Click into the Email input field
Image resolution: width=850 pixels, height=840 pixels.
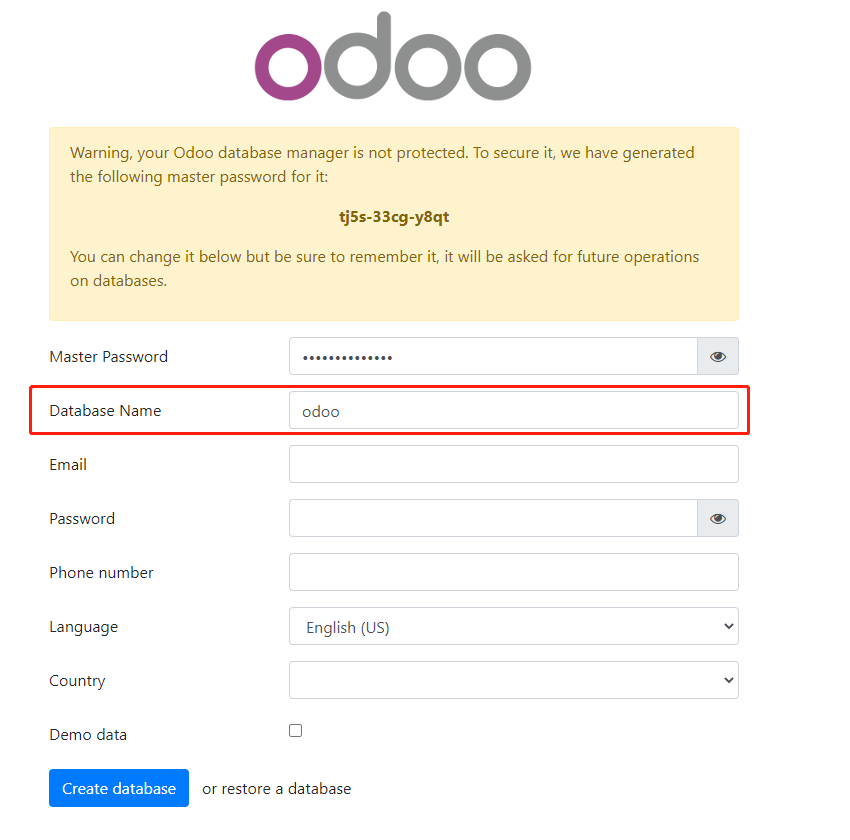point(513,464)
